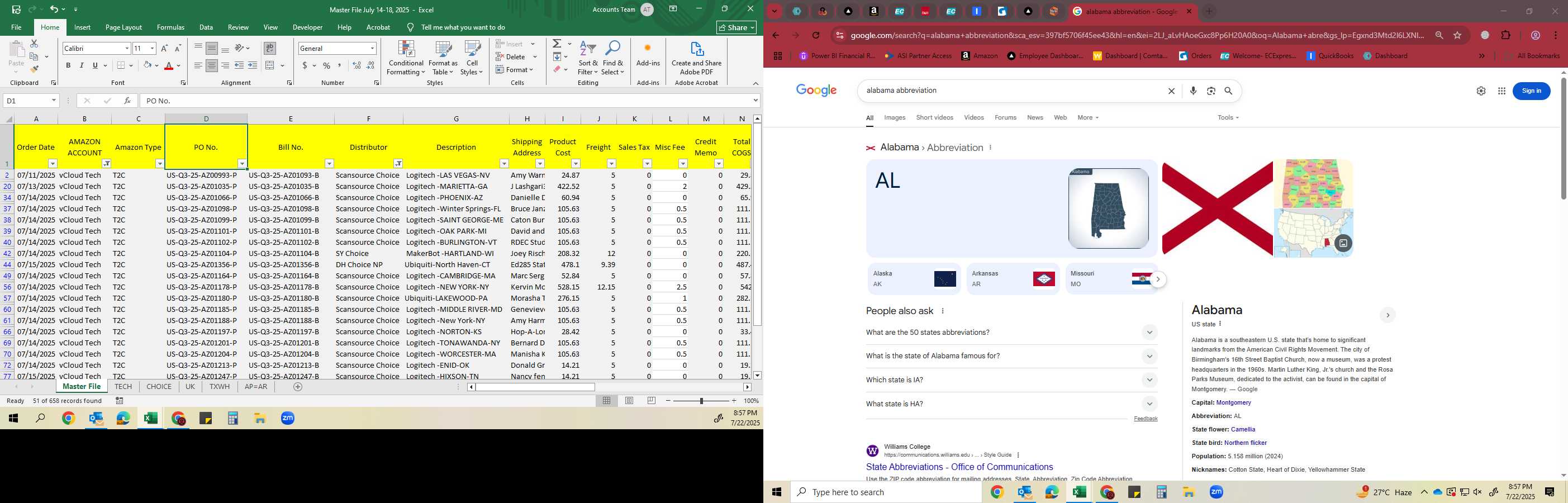Toggle Wrap Text in Alignment group
Viewport: 1568px width, 503px height.
tap(270, 48)
